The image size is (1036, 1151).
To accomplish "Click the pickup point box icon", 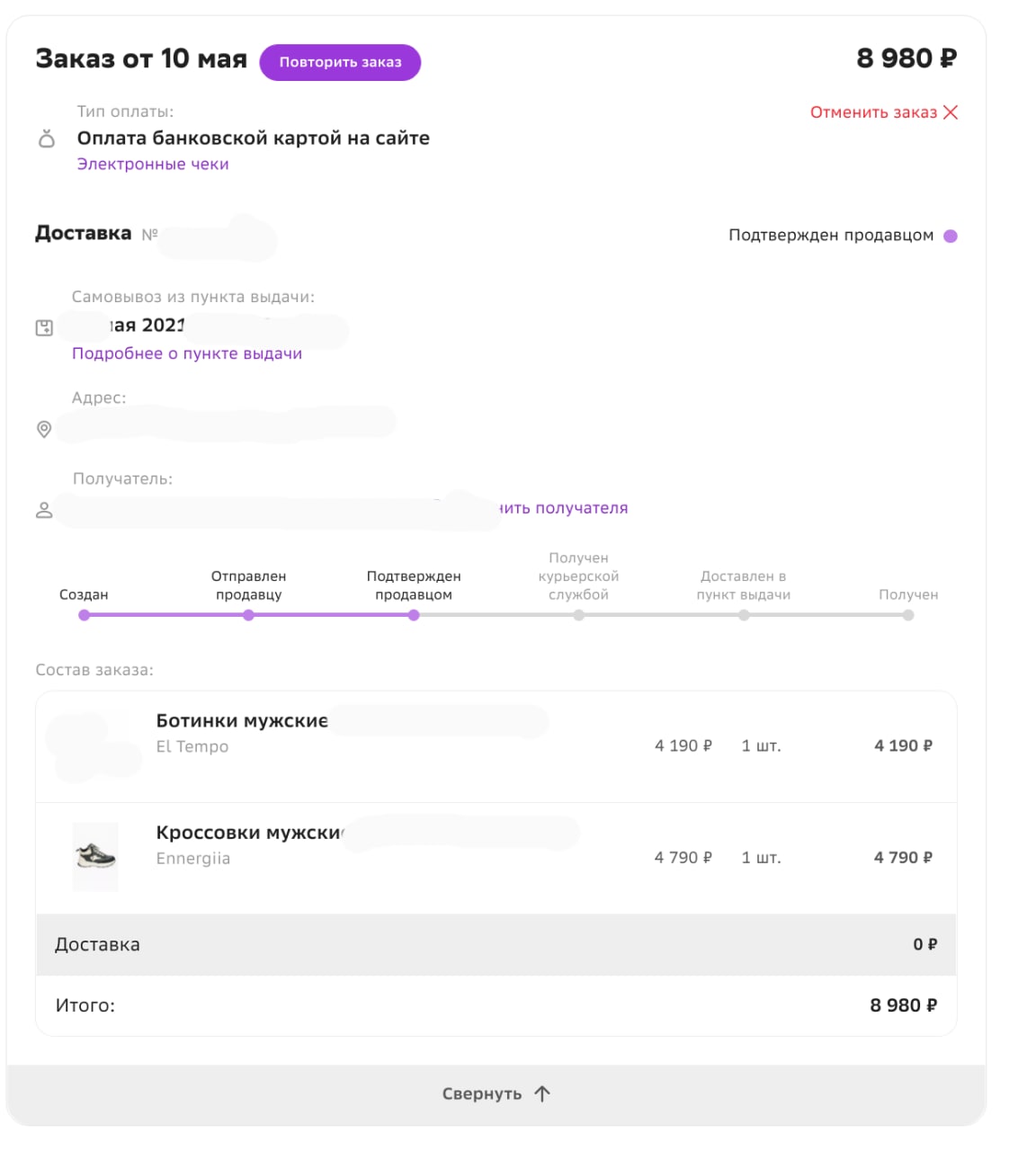I will (44, 327).
